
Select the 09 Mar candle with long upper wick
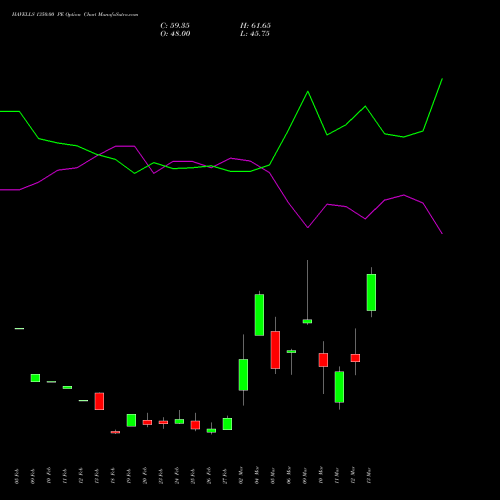[x=307, y=321]
